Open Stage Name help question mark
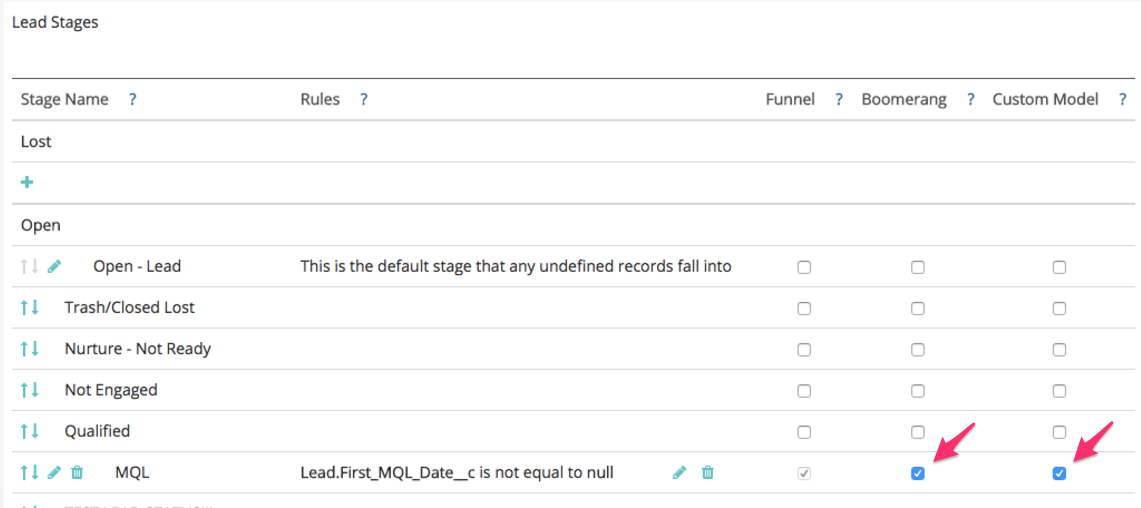The height and width of the screenshot is (508, 1141). pyautogui.click(x=133, y=100)
